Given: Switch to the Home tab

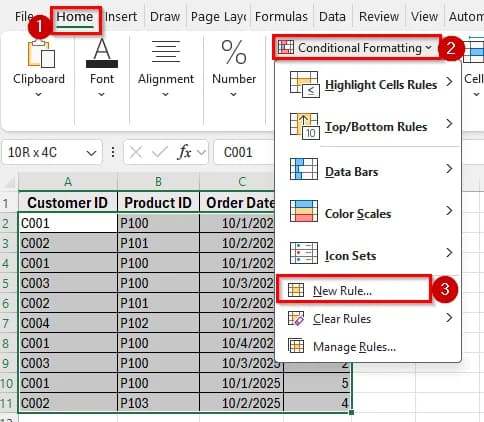Looking at the screenshot, I should click(x=75, y=17).
